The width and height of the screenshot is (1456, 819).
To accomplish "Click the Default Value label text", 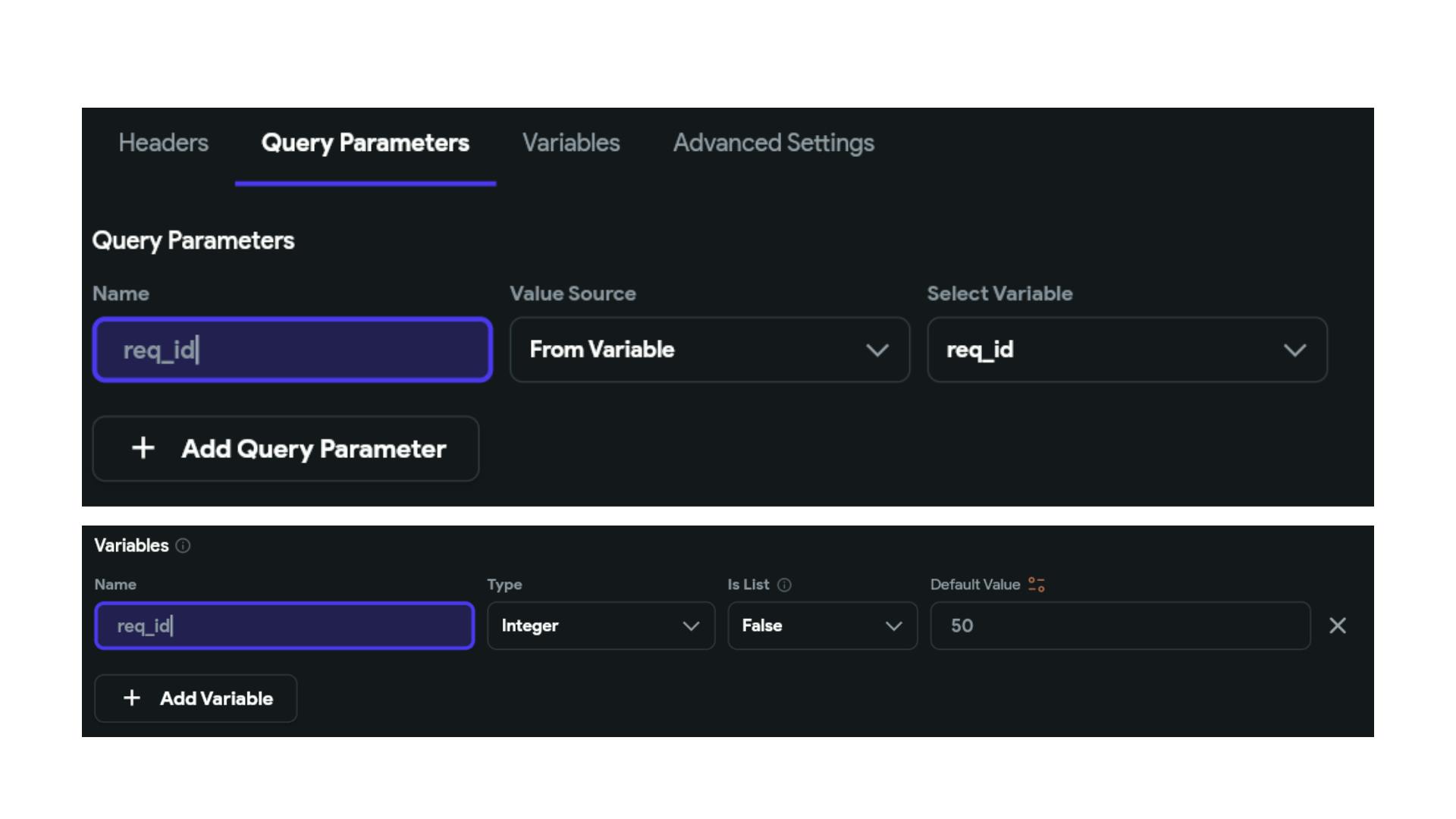I will pos(975,585).
